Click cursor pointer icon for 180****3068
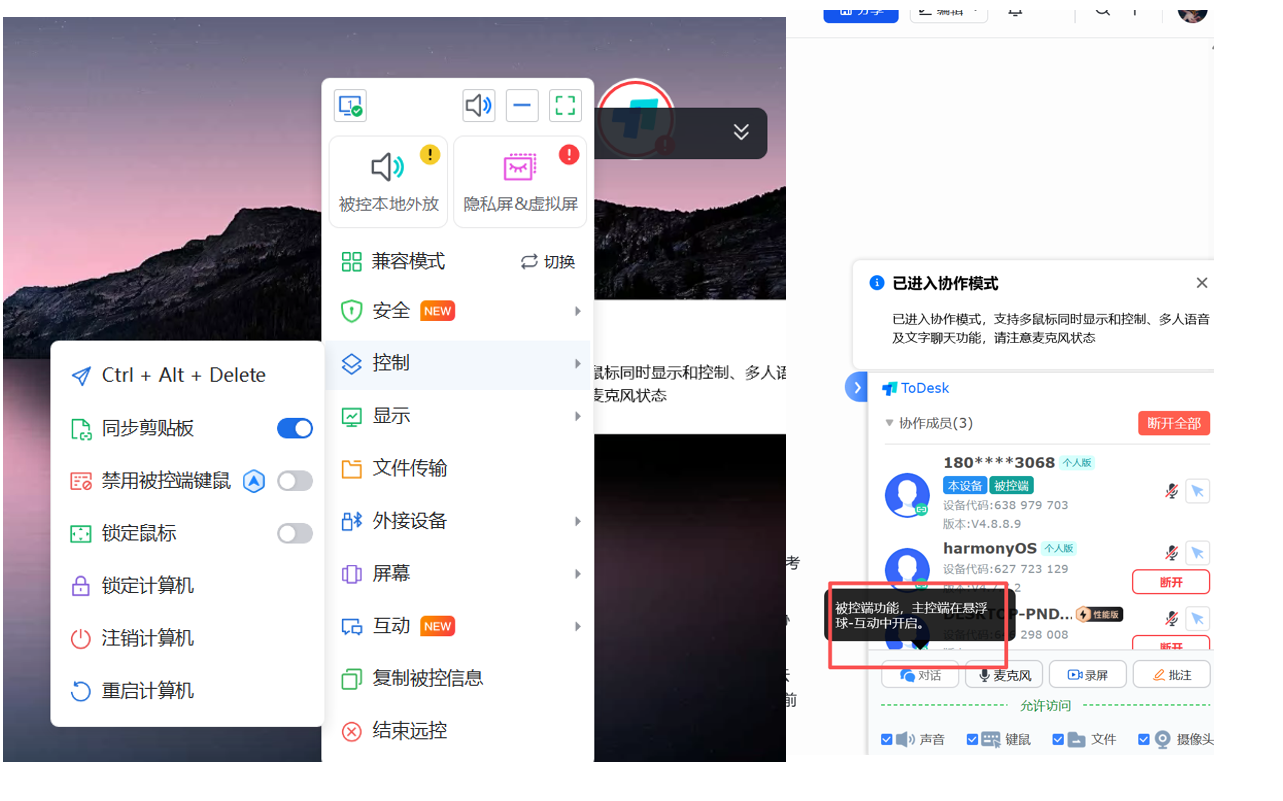1283x801 pixels. 1197,491
